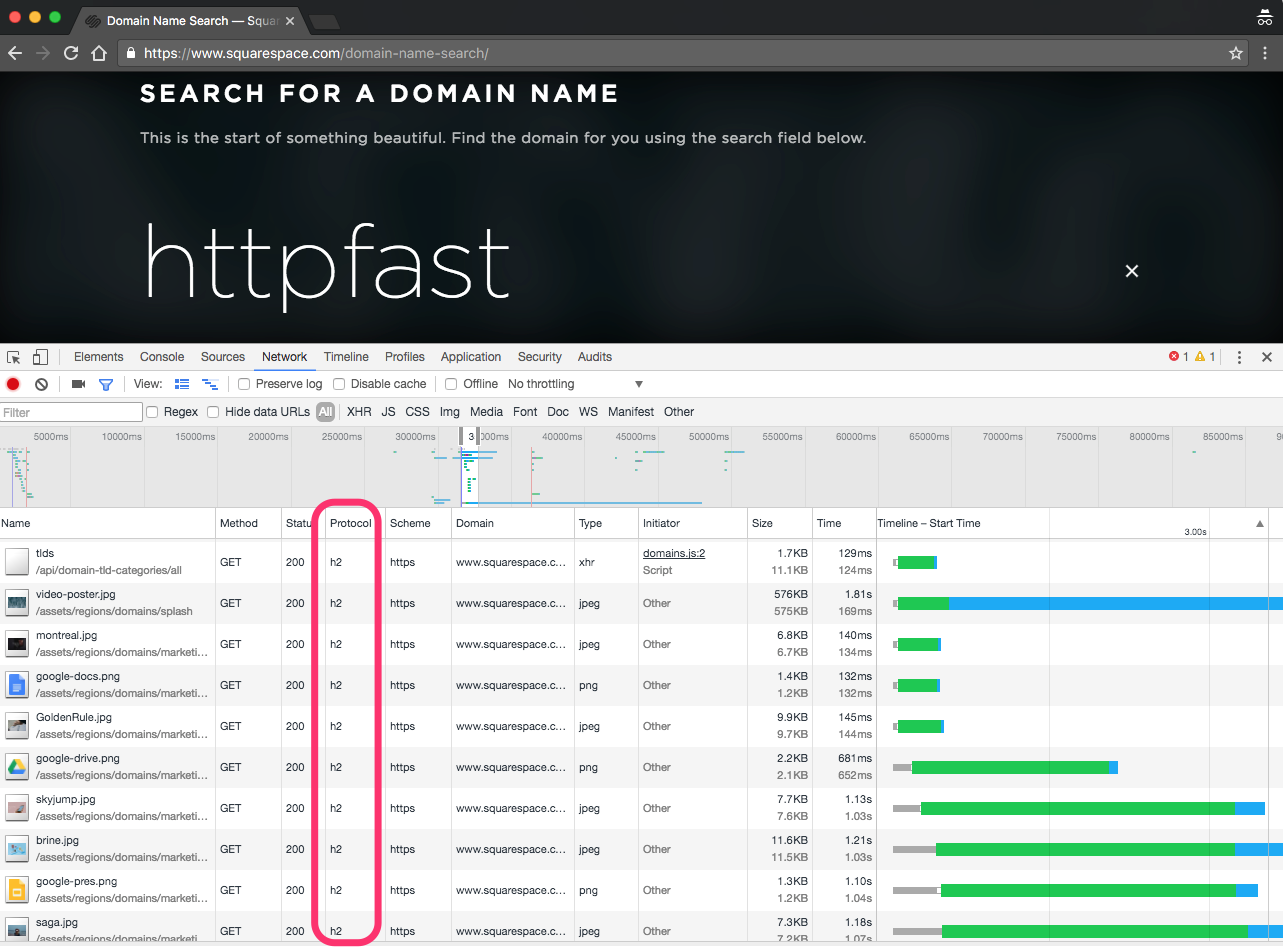The height and width of the screenshot is (947, 1283).
Task: Open the No throttling dropdown
Action: coord(575,384)
